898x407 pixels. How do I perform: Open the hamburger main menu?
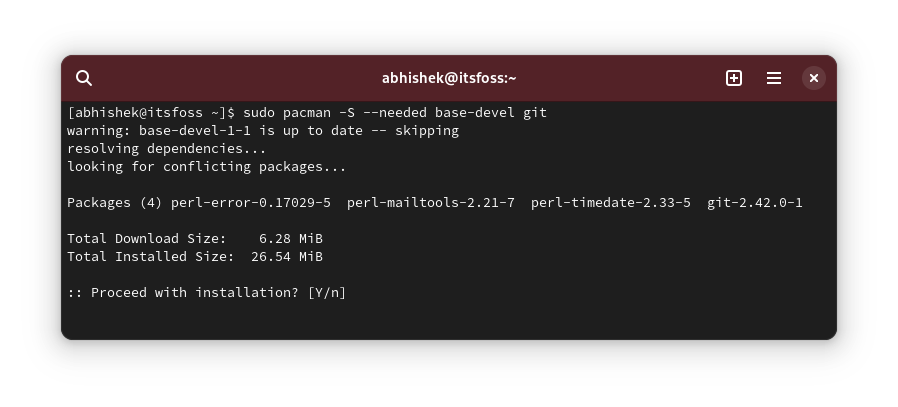click(774, 78)
